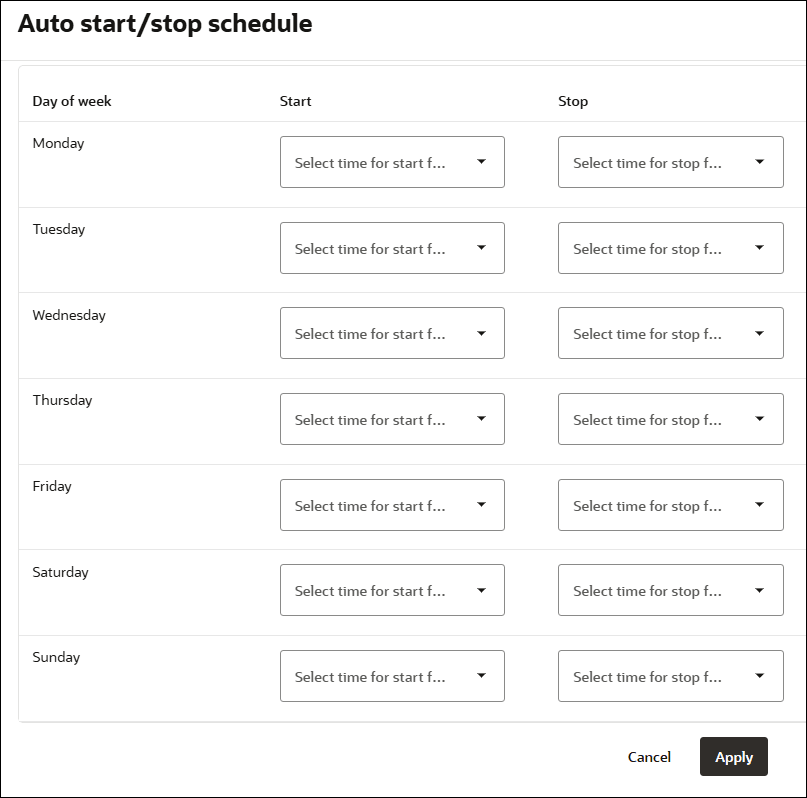Open the Friday stop time dropdown
807x798 pixels.
670,505
